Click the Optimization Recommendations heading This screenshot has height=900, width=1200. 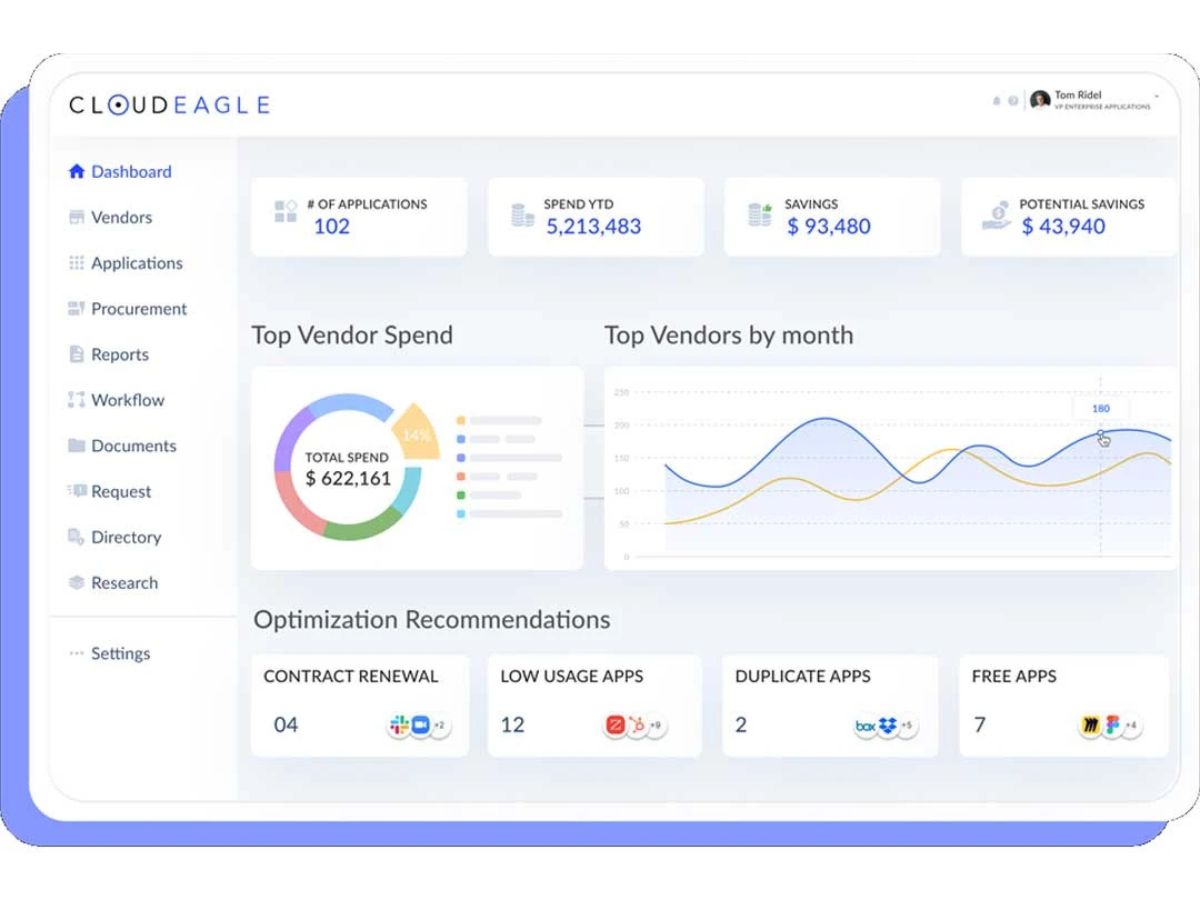point(432,620)
